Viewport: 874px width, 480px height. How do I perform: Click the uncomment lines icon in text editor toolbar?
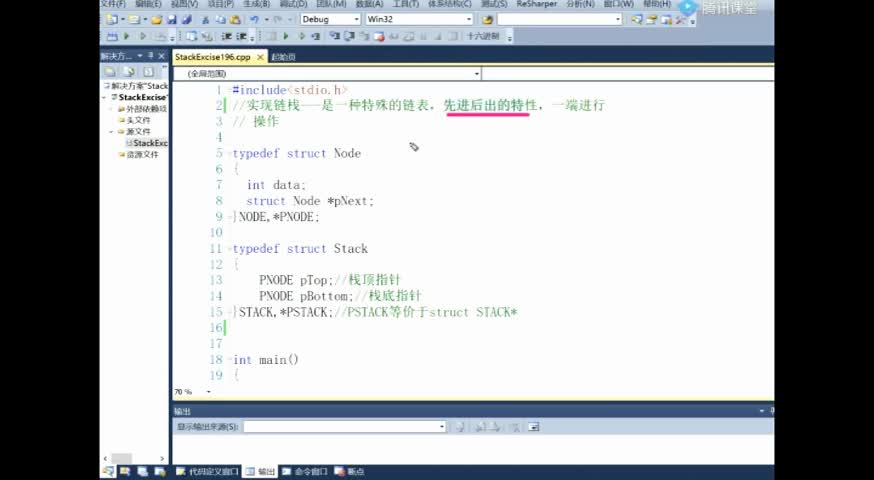coord(241,36)
